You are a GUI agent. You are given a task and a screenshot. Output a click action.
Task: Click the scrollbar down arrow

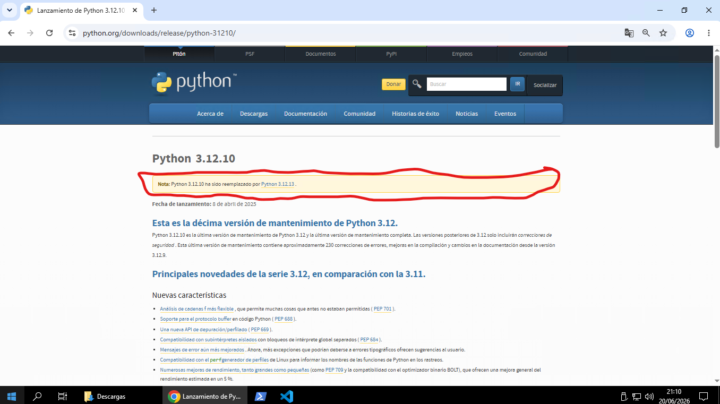(x=717, y=381)
